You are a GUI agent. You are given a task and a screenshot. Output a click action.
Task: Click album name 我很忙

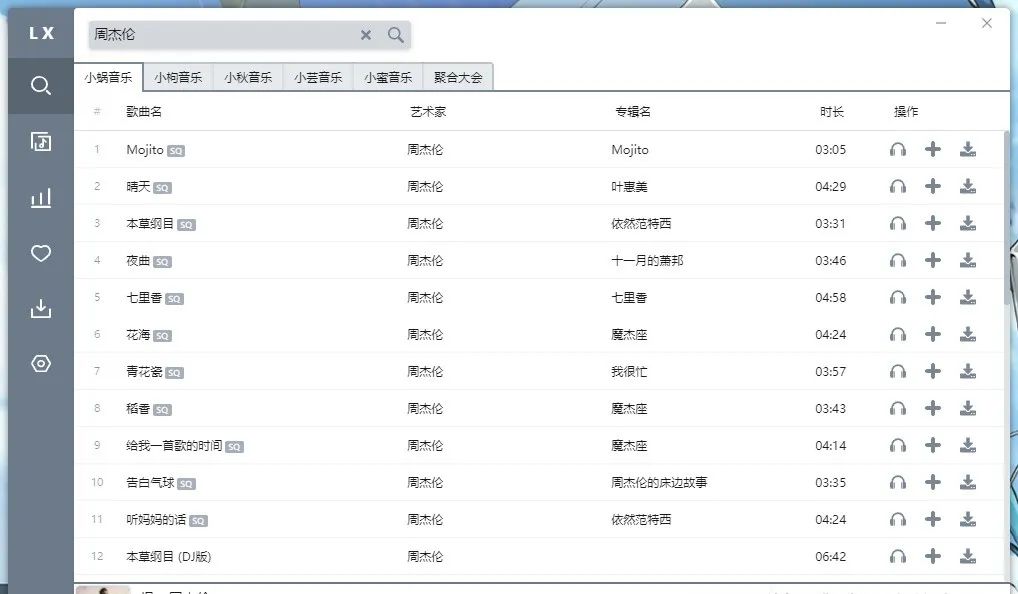coord(629,371)
